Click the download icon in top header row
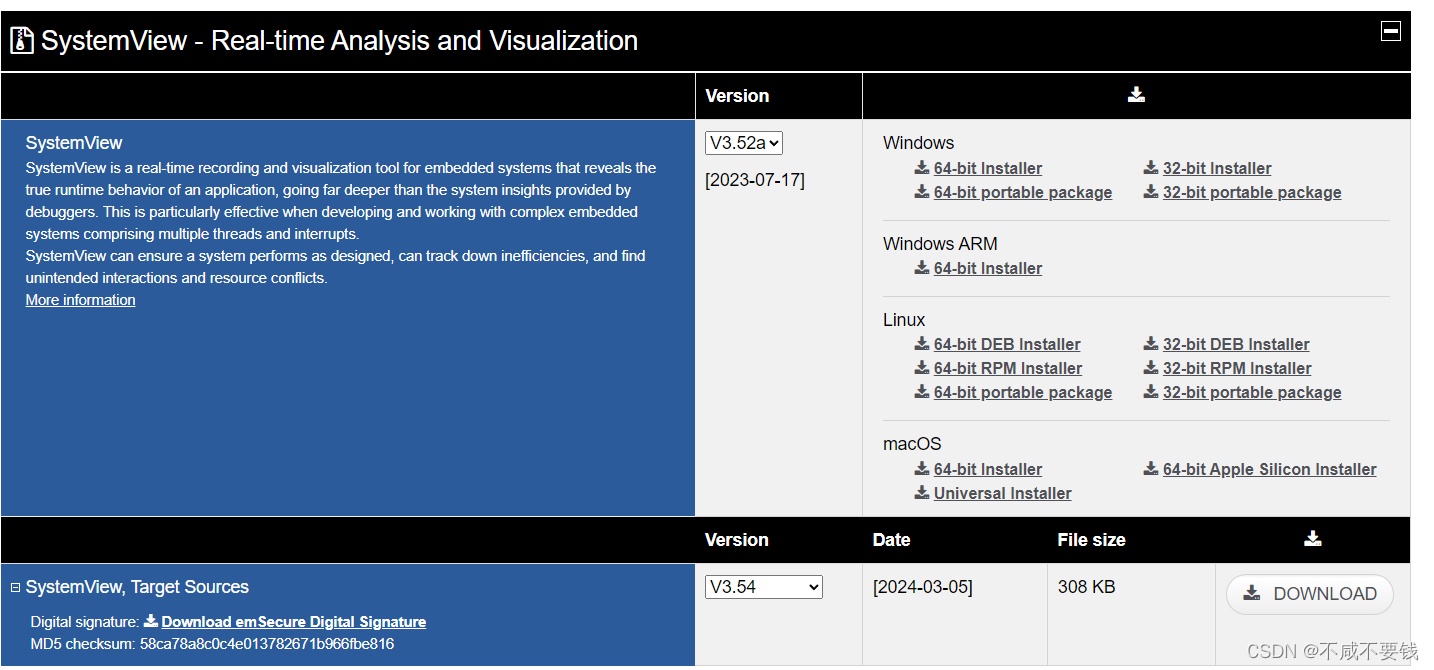The height and width of the screenshot is (670, 1434). pos(1136,95)
